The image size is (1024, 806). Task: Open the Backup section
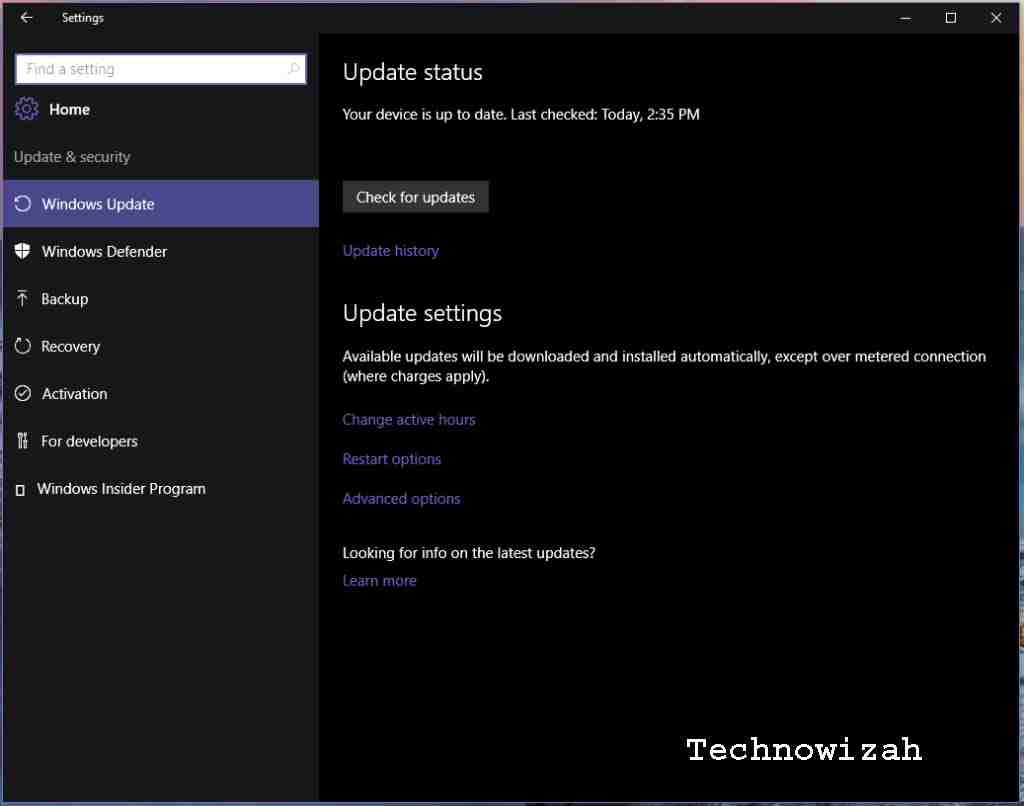coord(161,298)
